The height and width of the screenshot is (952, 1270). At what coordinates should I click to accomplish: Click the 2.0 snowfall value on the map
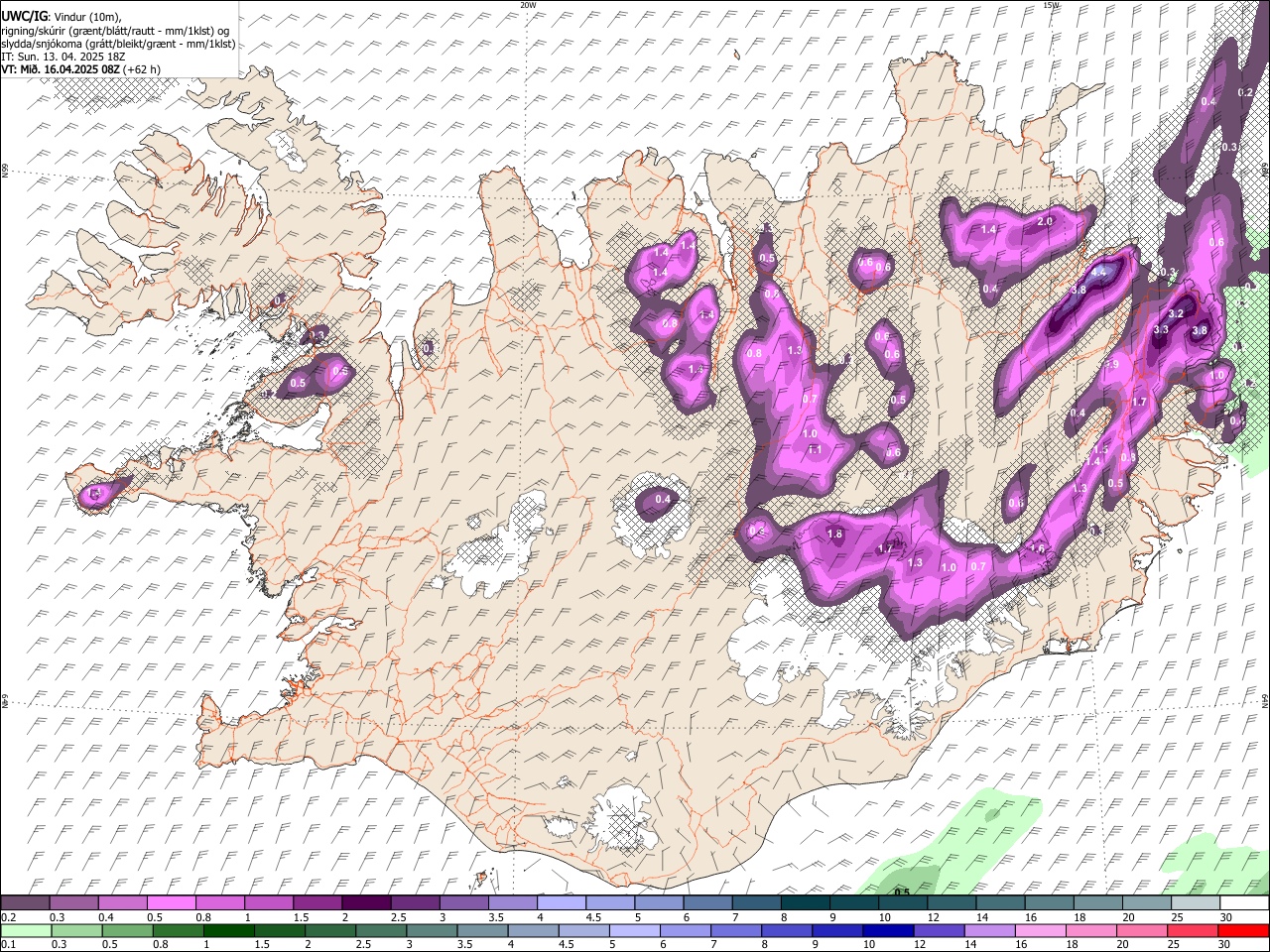[1045, 222]
